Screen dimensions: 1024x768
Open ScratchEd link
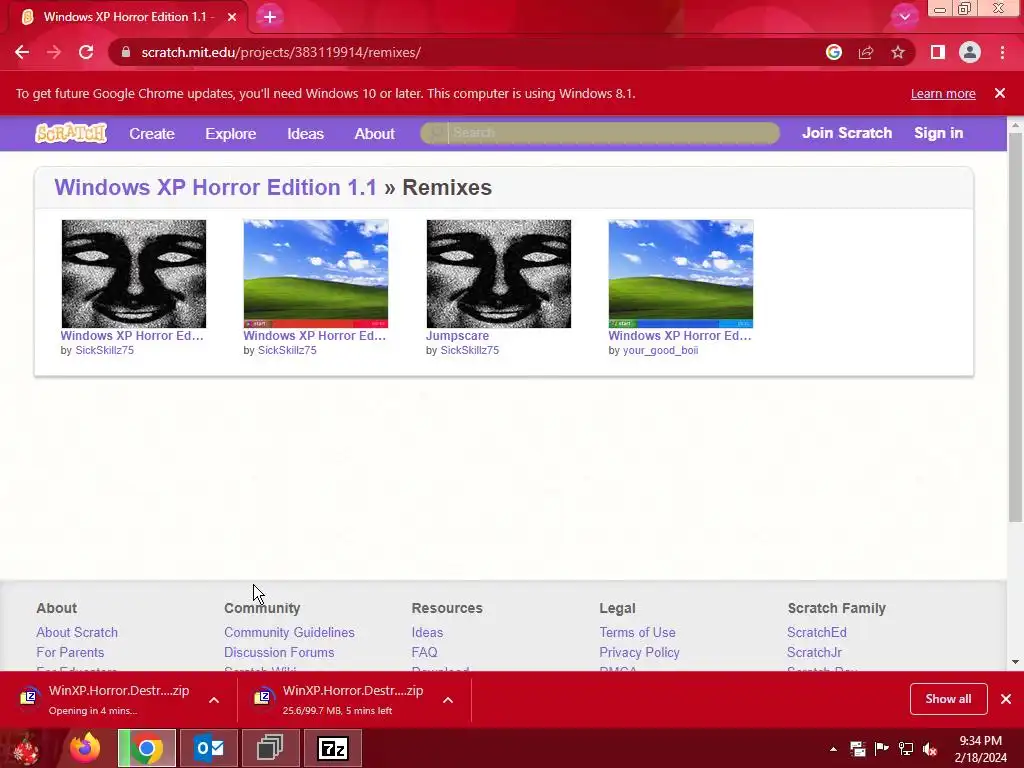[816, 632]
